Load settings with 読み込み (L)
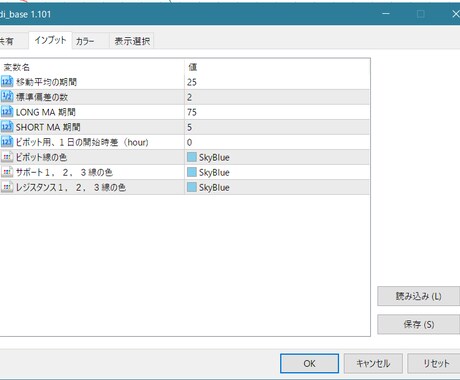This screenshot has height=380, width=460. coord(419,296)
